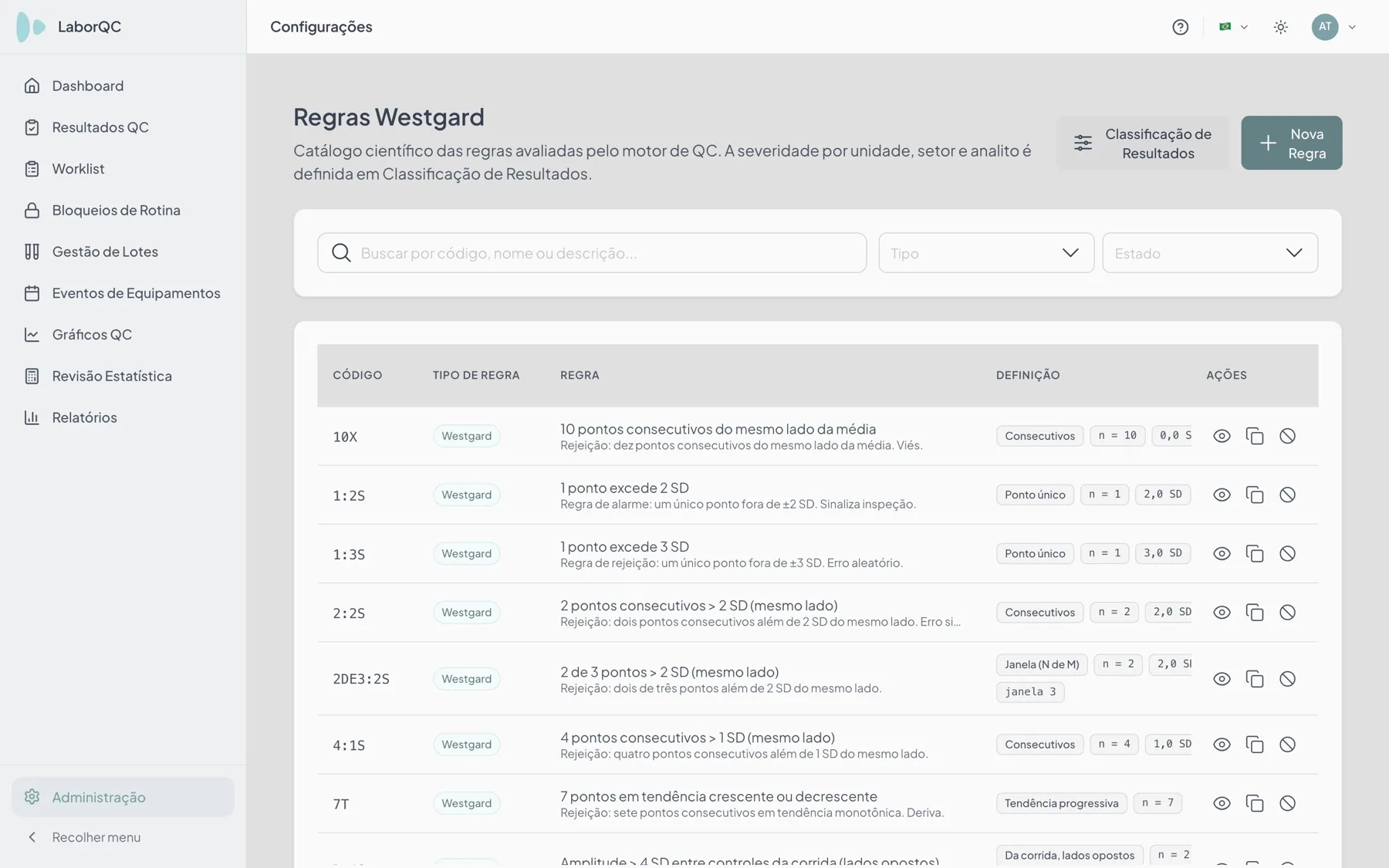Open Administração in the sidebar
The height and width of the screenshot is (868, 1389).
(123, 797)
